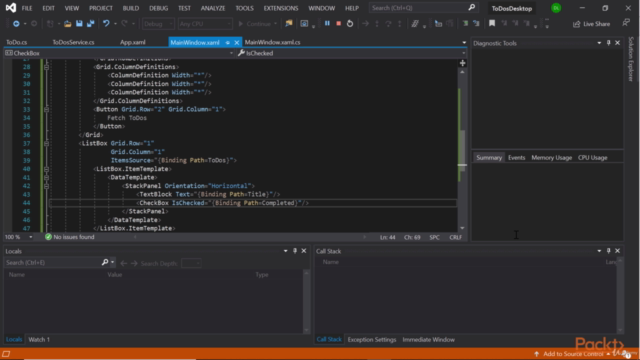The image size is (640, 360).
Task: Click the publish arrow next to Add to Source Control
Action: click(x=537, y=354)
